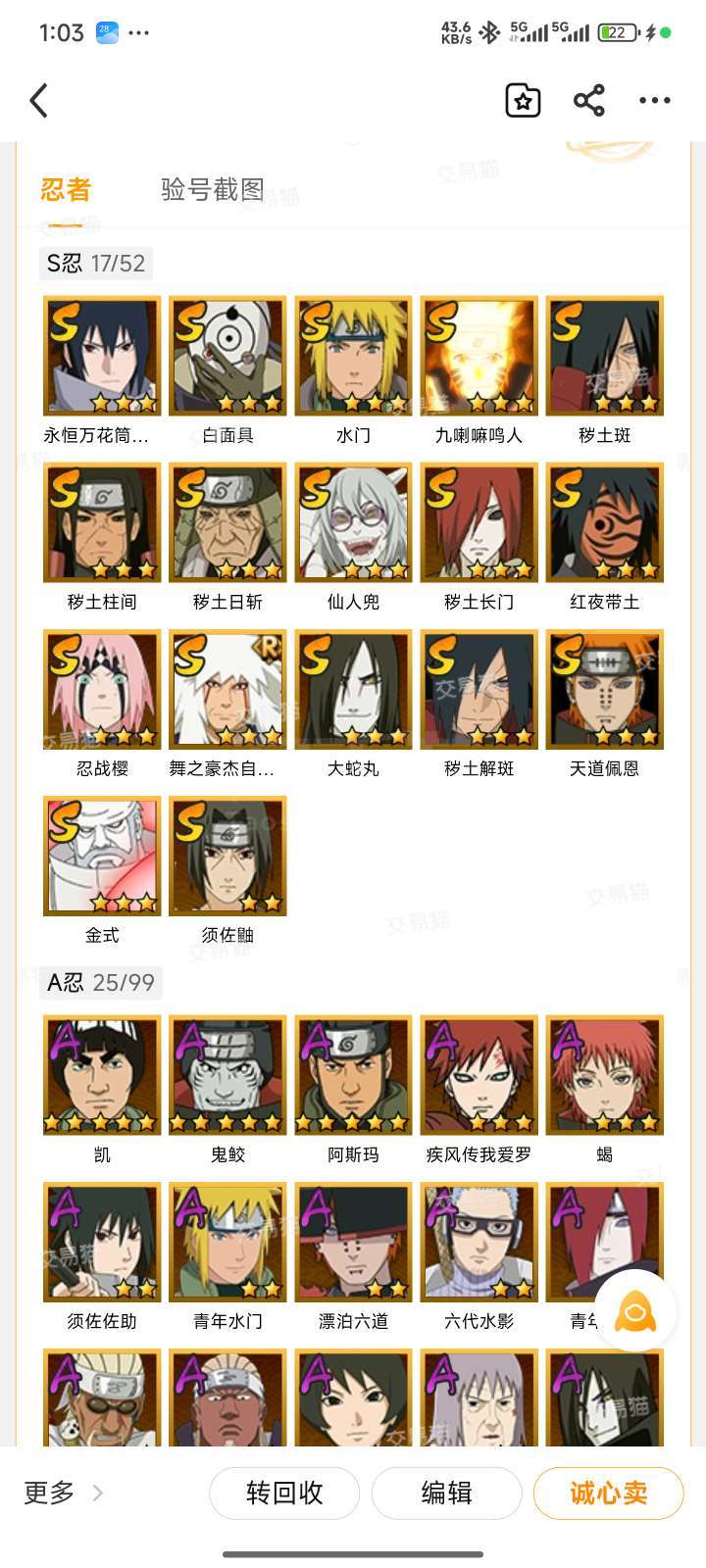This screenshot has width=706, height=1568.
Task: Click the 诚心卖 button
Action: tap(608, 1493)
